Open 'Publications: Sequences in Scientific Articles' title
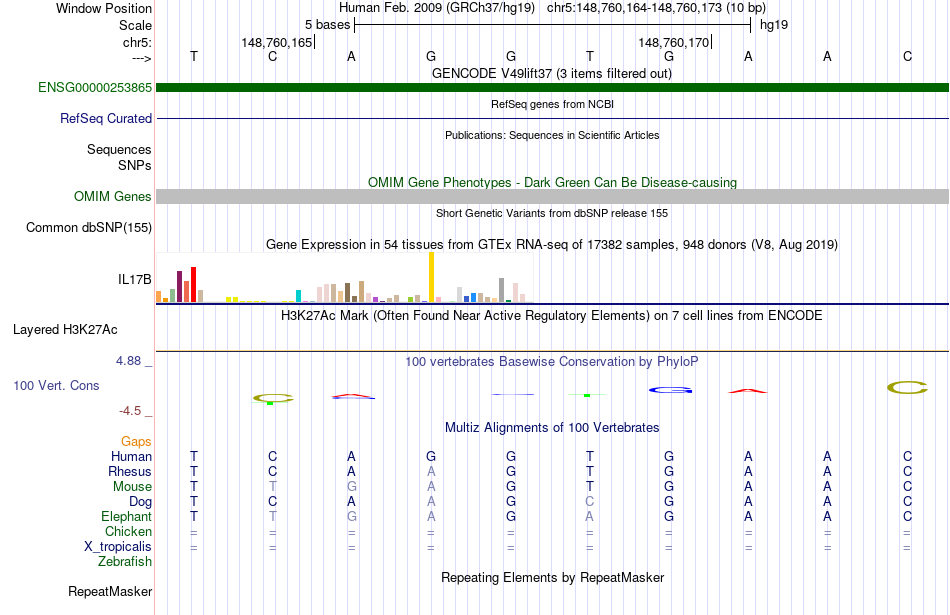The width and height of the screenshot is (950, 615). point(552,135)
